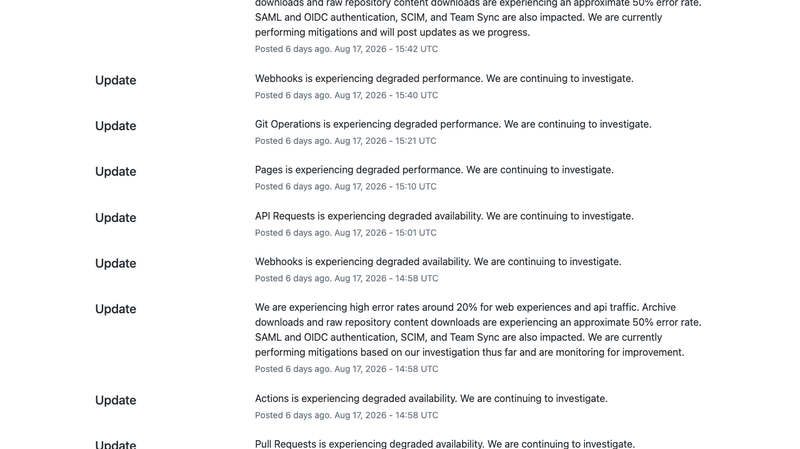Click the Update label beside Git Operations entry
Viewport: 800px width, 449px height.
[115, 126]
